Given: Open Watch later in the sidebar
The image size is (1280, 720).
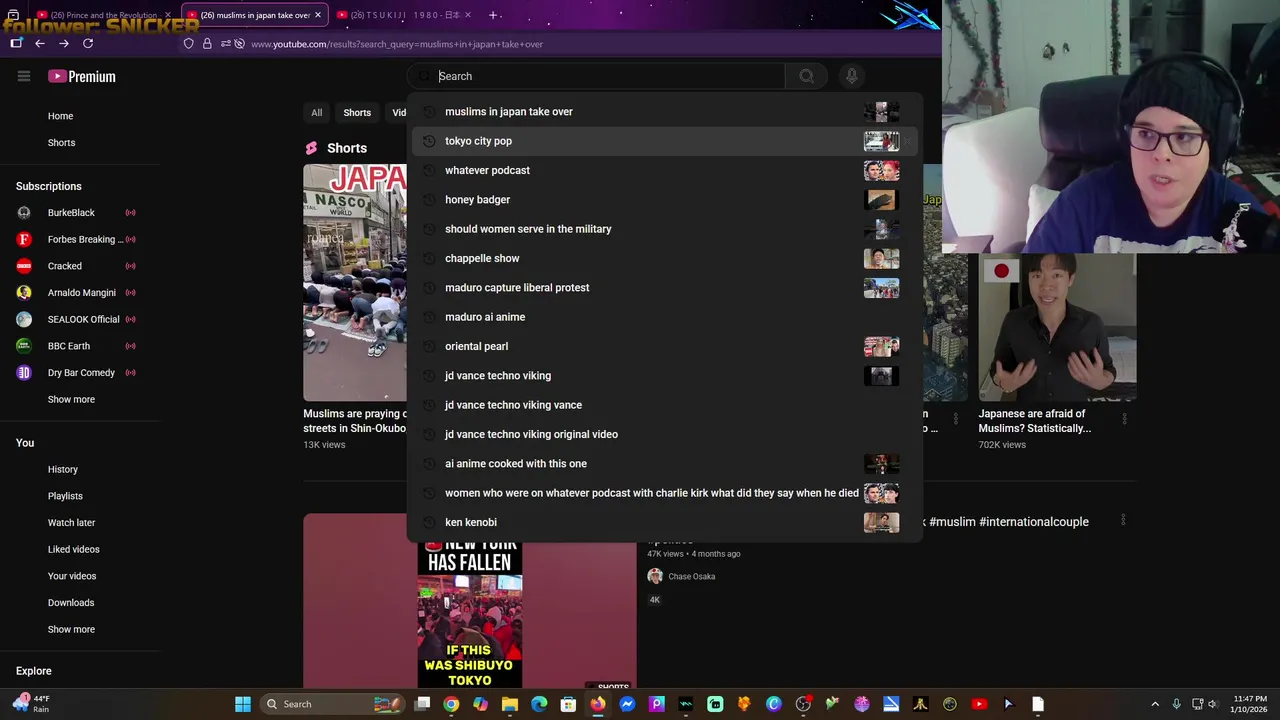Looking at the screenshot, I should pos(71,523).
